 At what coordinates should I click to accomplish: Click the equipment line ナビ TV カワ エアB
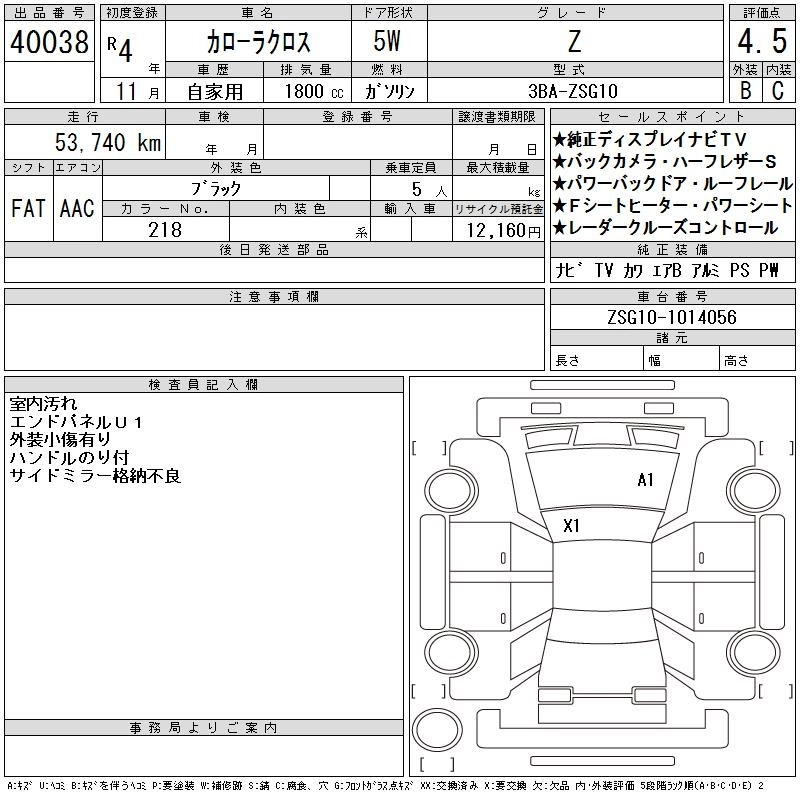[x=618, y=270]
